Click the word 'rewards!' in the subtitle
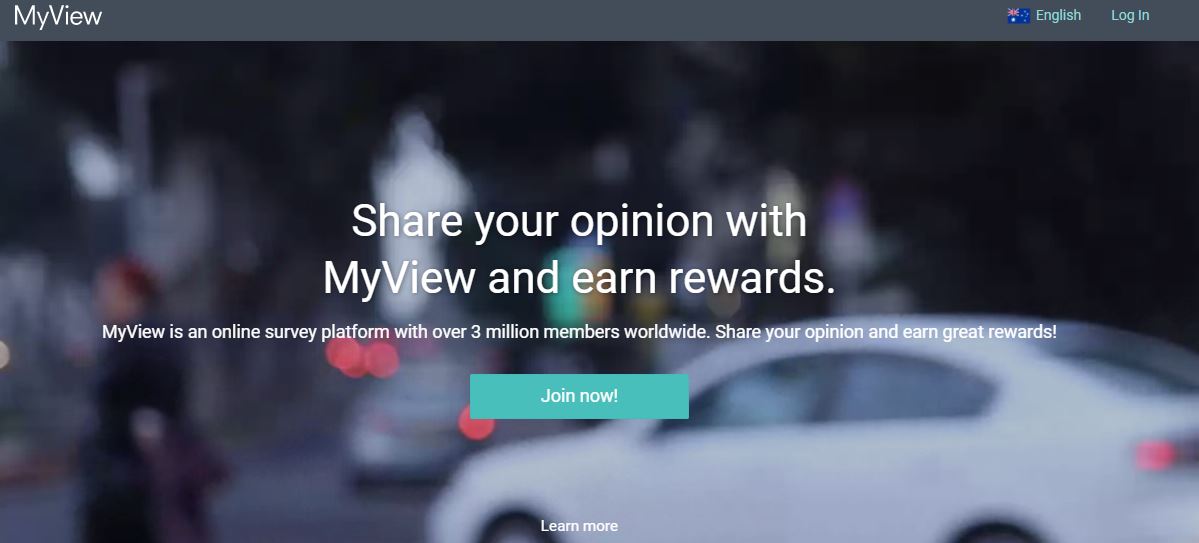The height and width of the screenshot is (543, 1199). coord(1021,333)
